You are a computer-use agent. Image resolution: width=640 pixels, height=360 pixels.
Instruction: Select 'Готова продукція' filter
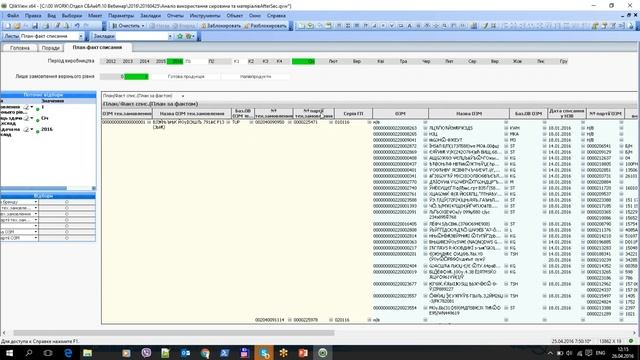click(186, 76)
